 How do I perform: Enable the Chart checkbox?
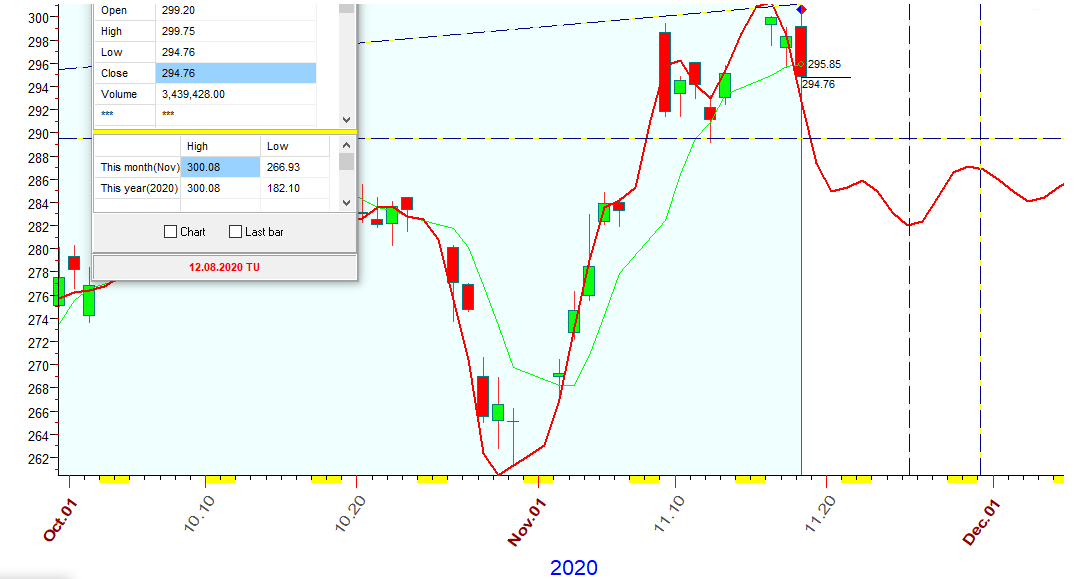coord(171,232)
